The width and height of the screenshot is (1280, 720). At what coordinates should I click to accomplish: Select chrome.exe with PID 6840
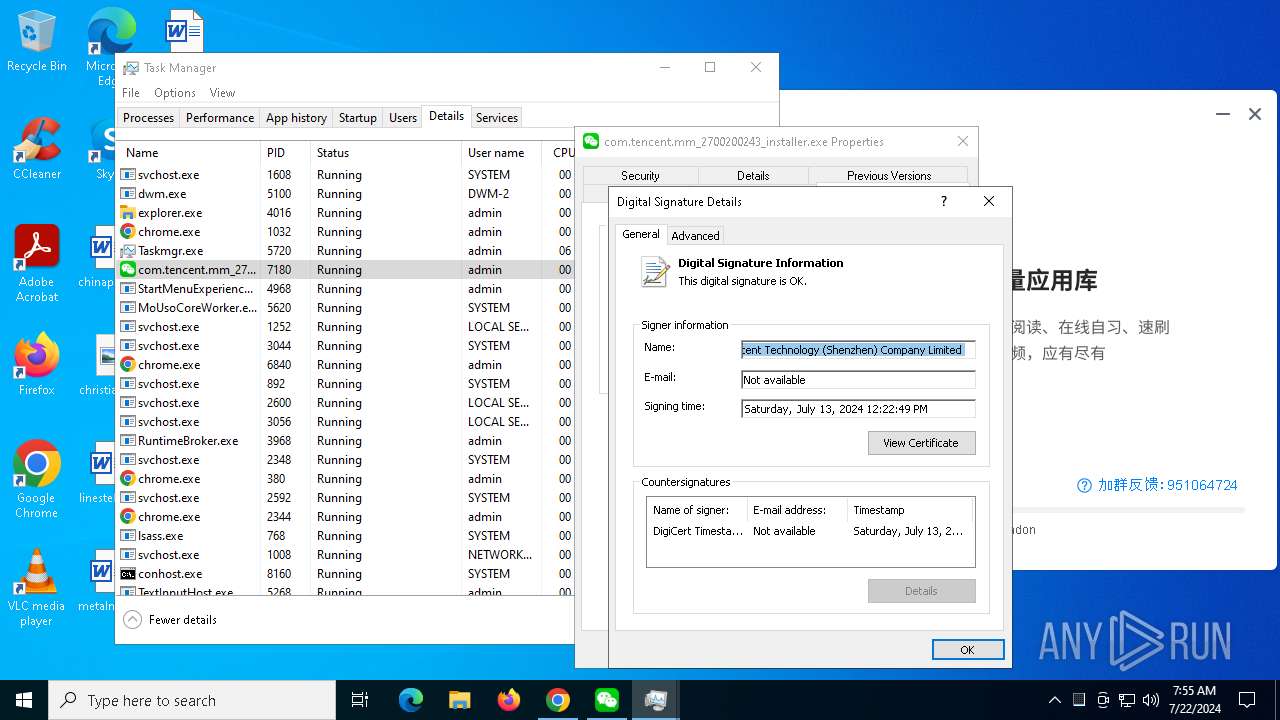point(345,365)
